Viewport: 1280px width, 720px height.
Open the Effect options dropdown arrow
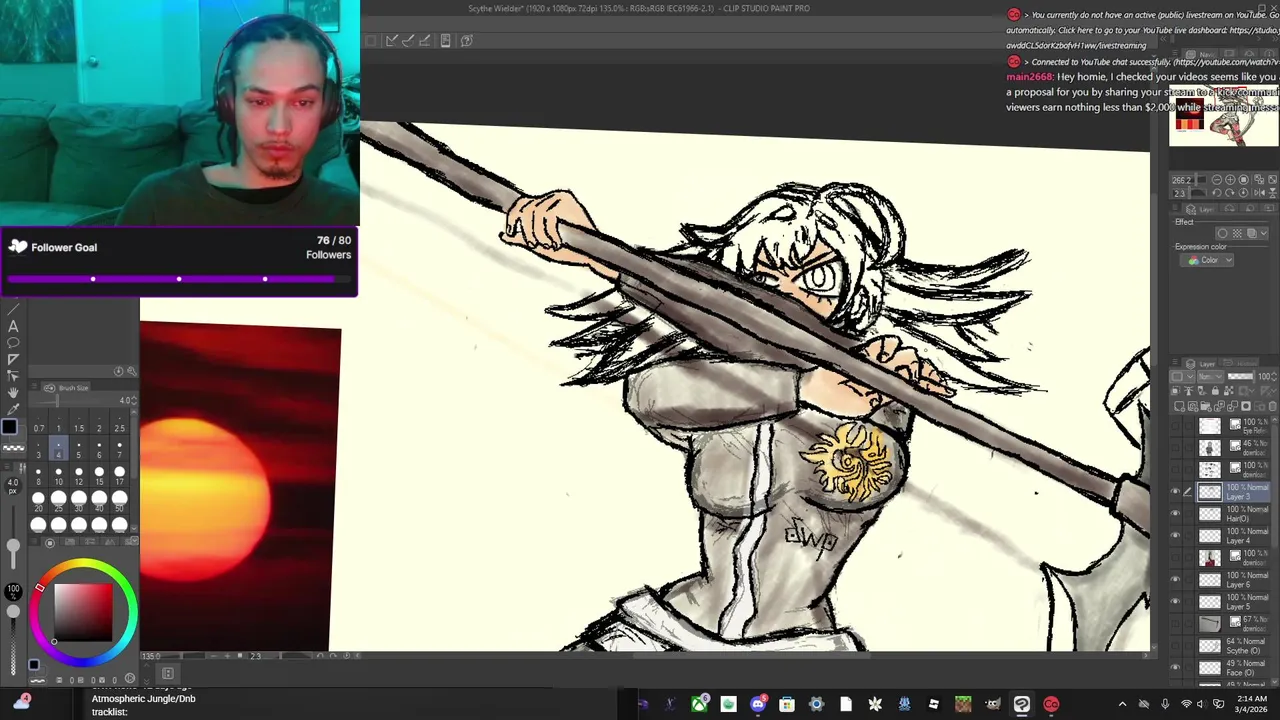(x=1263, y=233)
